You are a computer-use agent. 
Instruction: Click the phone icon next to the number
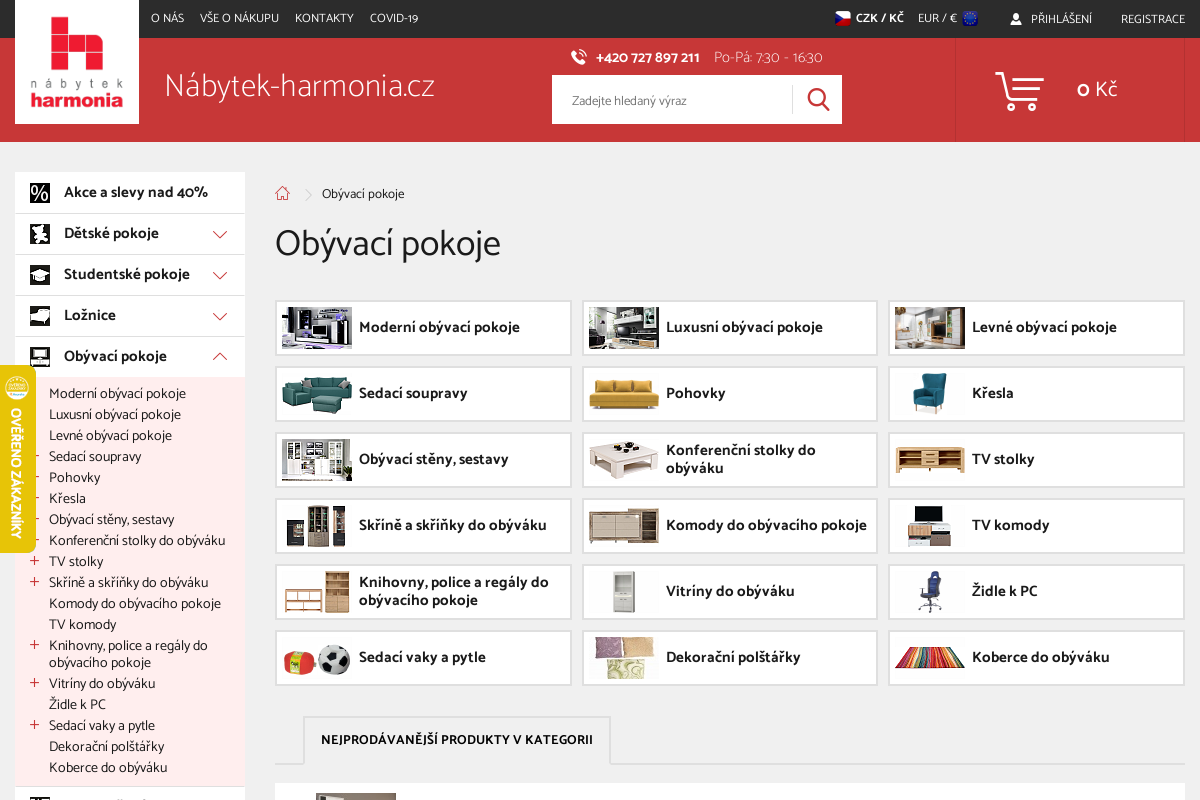click(578, 57)
